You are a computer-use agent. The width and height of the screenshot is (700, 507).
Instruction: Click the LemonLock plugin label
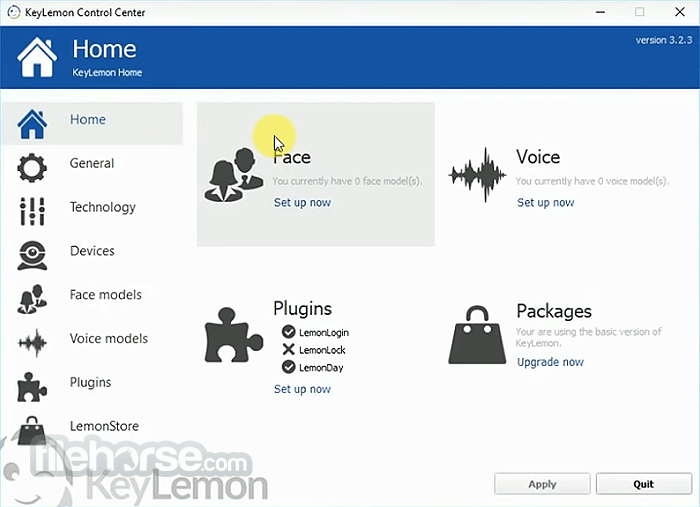[322, 350]
